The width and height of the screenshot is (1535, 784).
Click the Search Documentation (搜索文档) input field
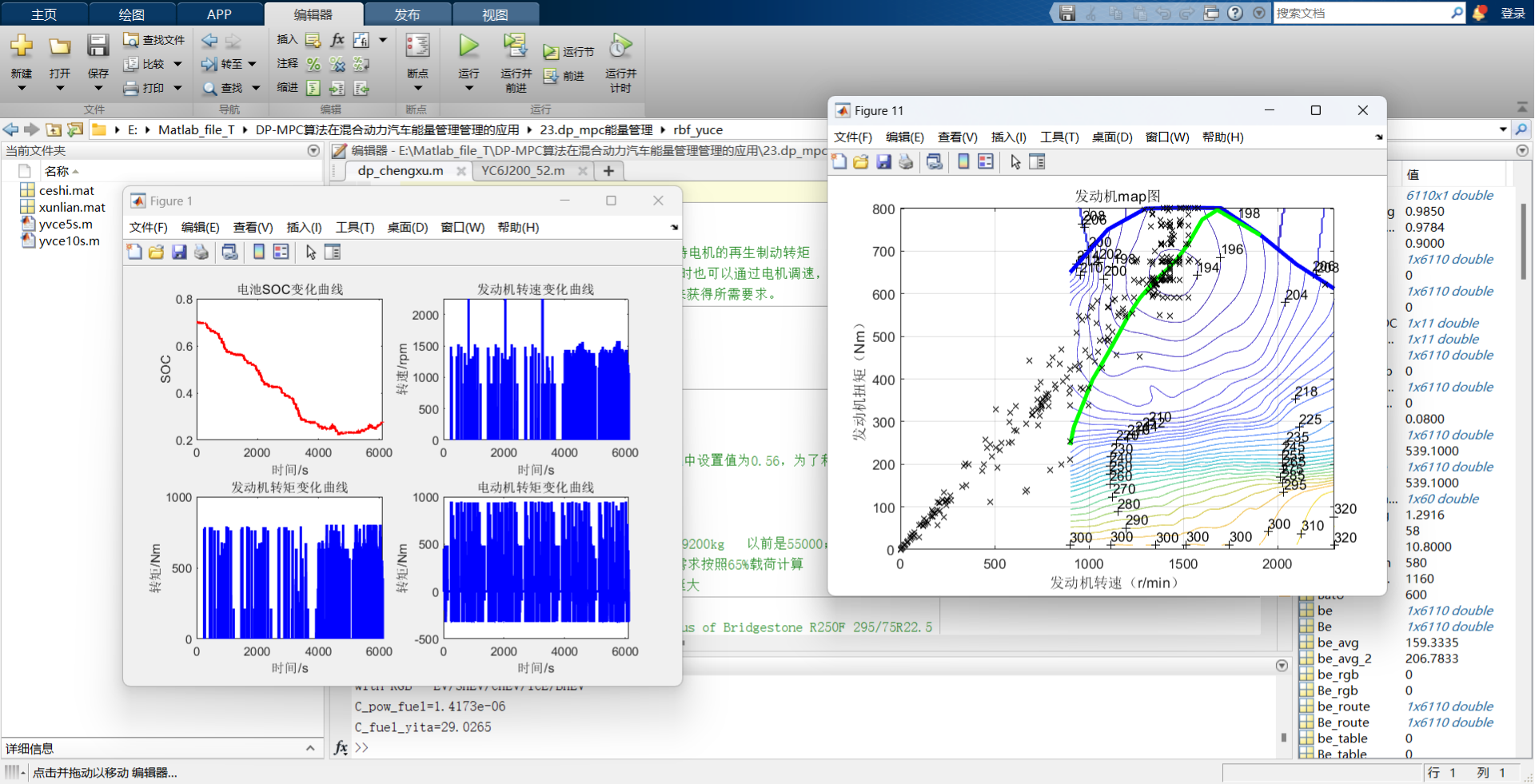pos(1360,13)
